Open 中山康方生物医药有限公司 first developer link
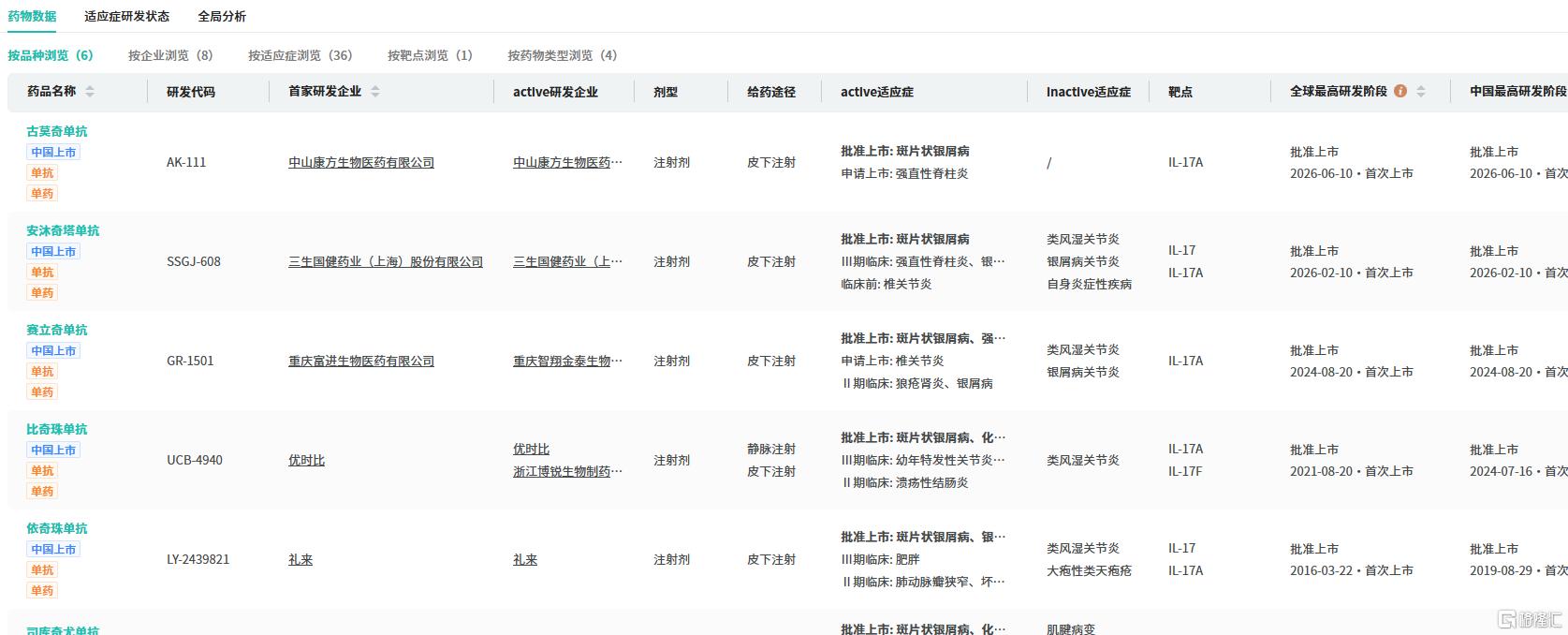The image size is (1568, 635). (x=361, y=163)
